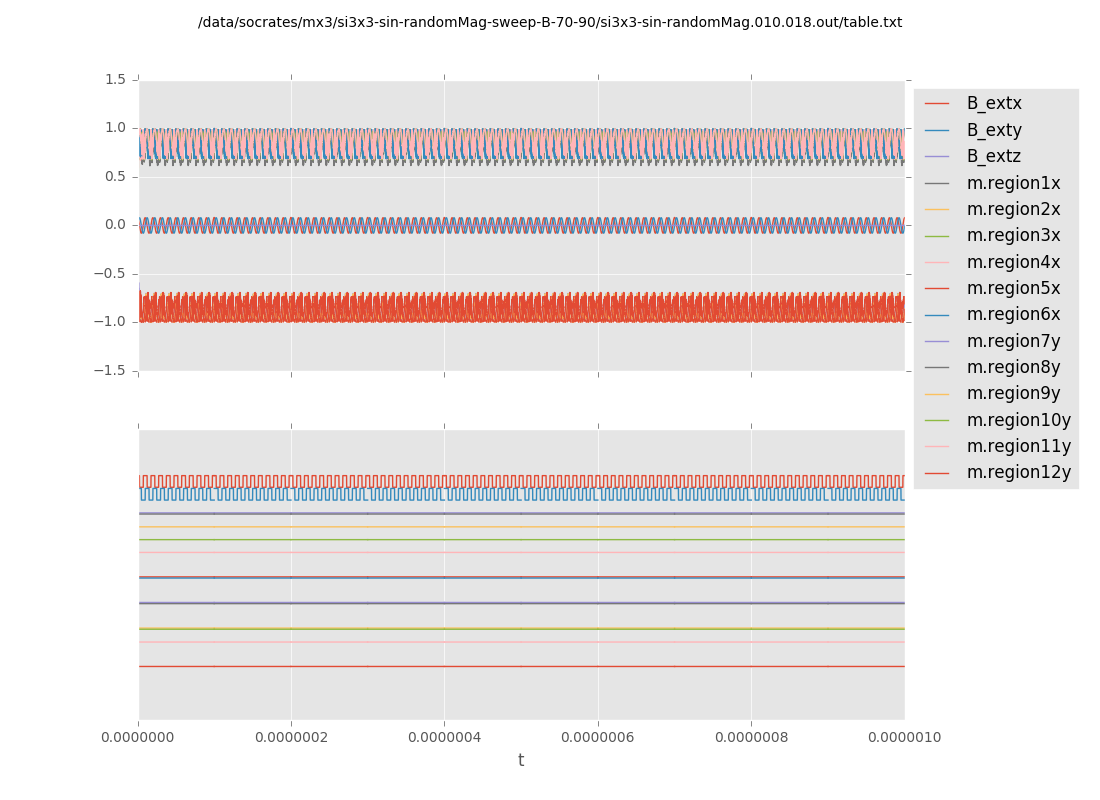Click the 0.0000004 x-axis tick label
1100x800 pixels.
pyautogui.click(x=444, y=738)
